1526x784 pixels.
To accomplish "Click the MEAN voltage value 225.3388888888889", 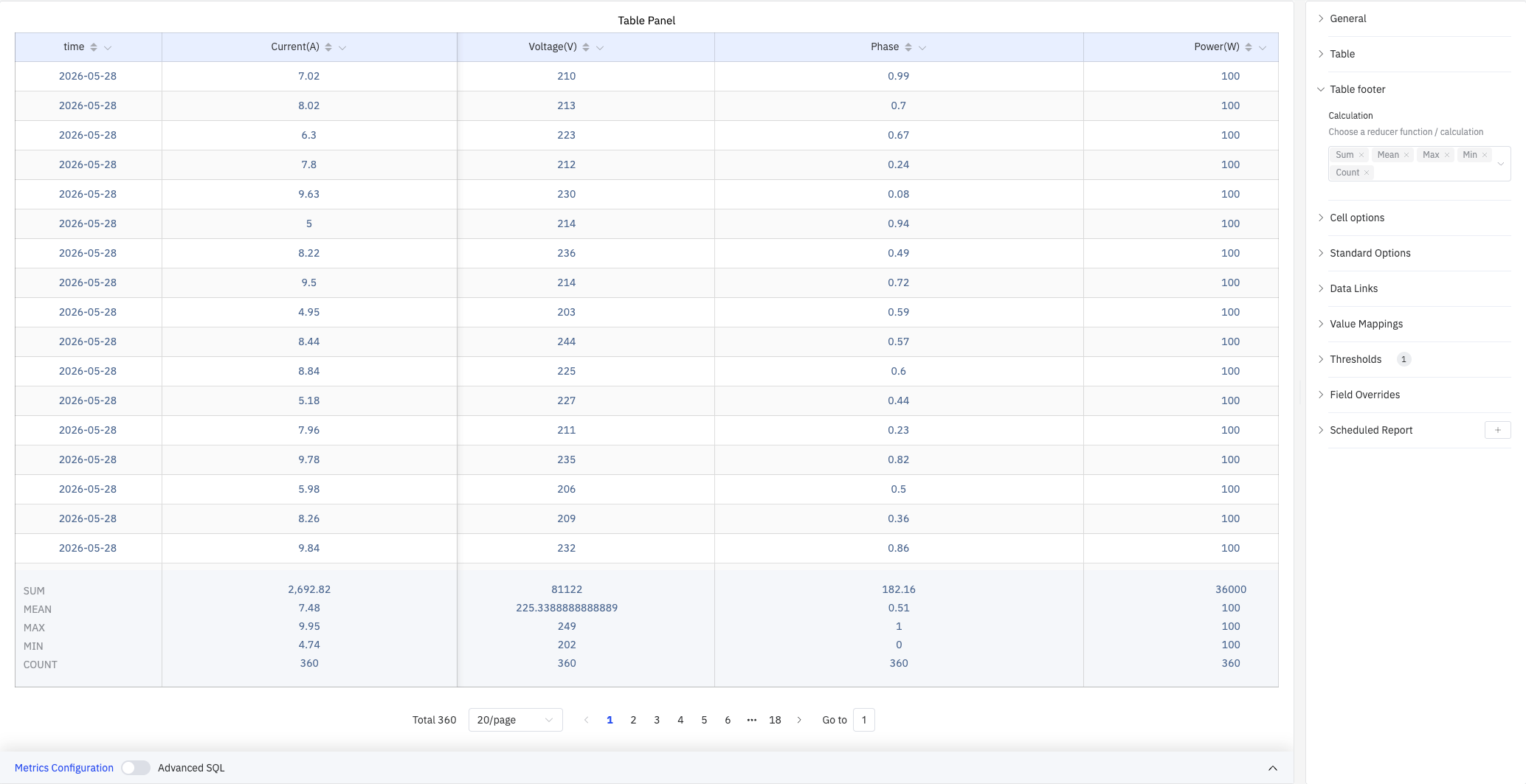I will pyautogui.click(x=567, y=608).
